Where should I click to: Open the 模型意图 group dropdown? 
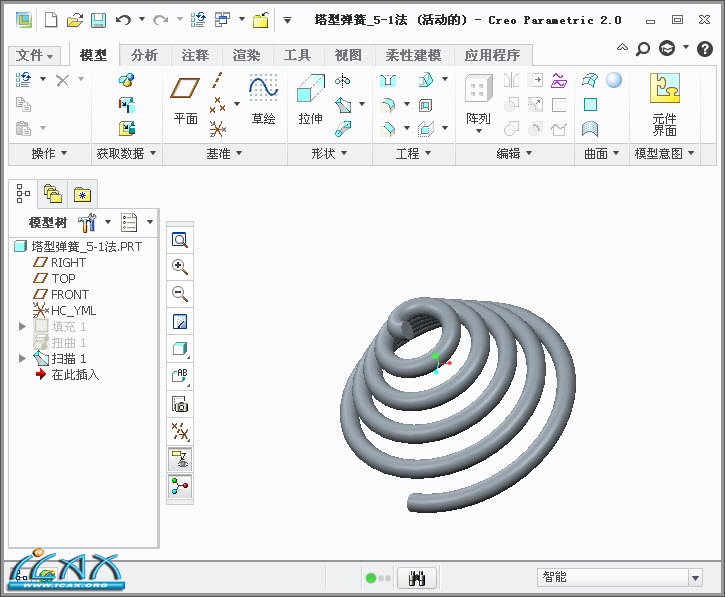(664, 154)
